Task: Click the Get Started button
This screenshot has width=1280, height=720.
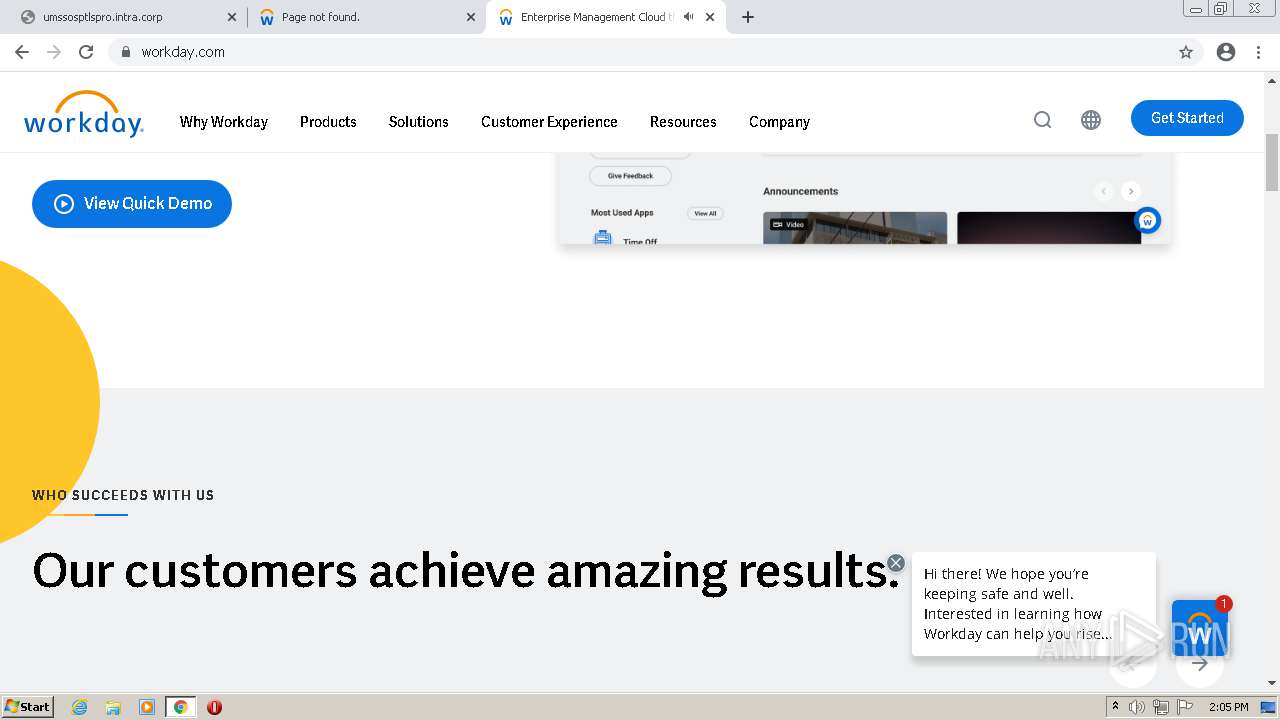Action: [1187, 118]
